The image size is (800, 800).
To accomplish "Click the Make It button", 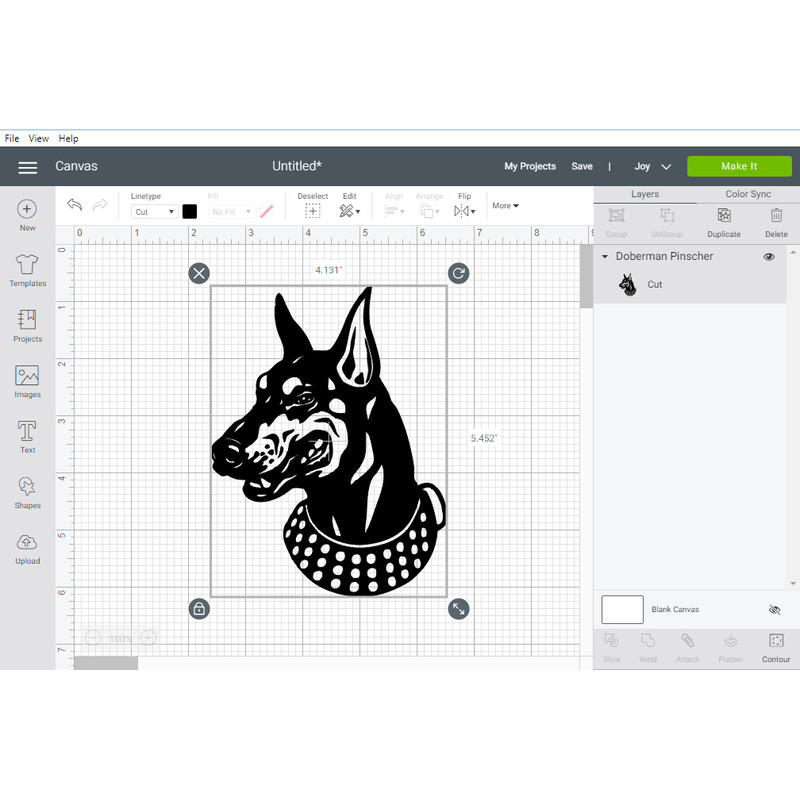I will point(739,166).
